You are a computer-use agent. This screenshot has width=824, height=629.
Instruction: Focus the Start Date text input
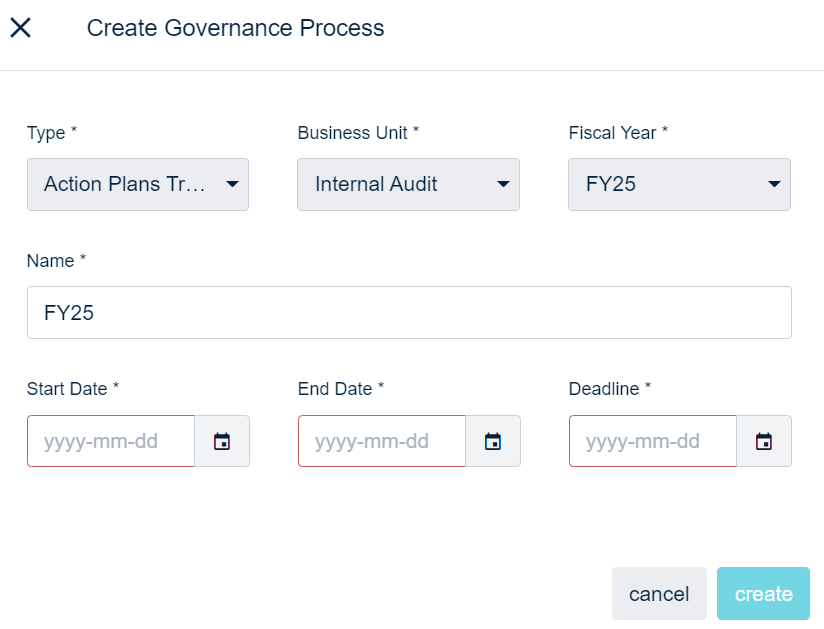pos(111,441)
